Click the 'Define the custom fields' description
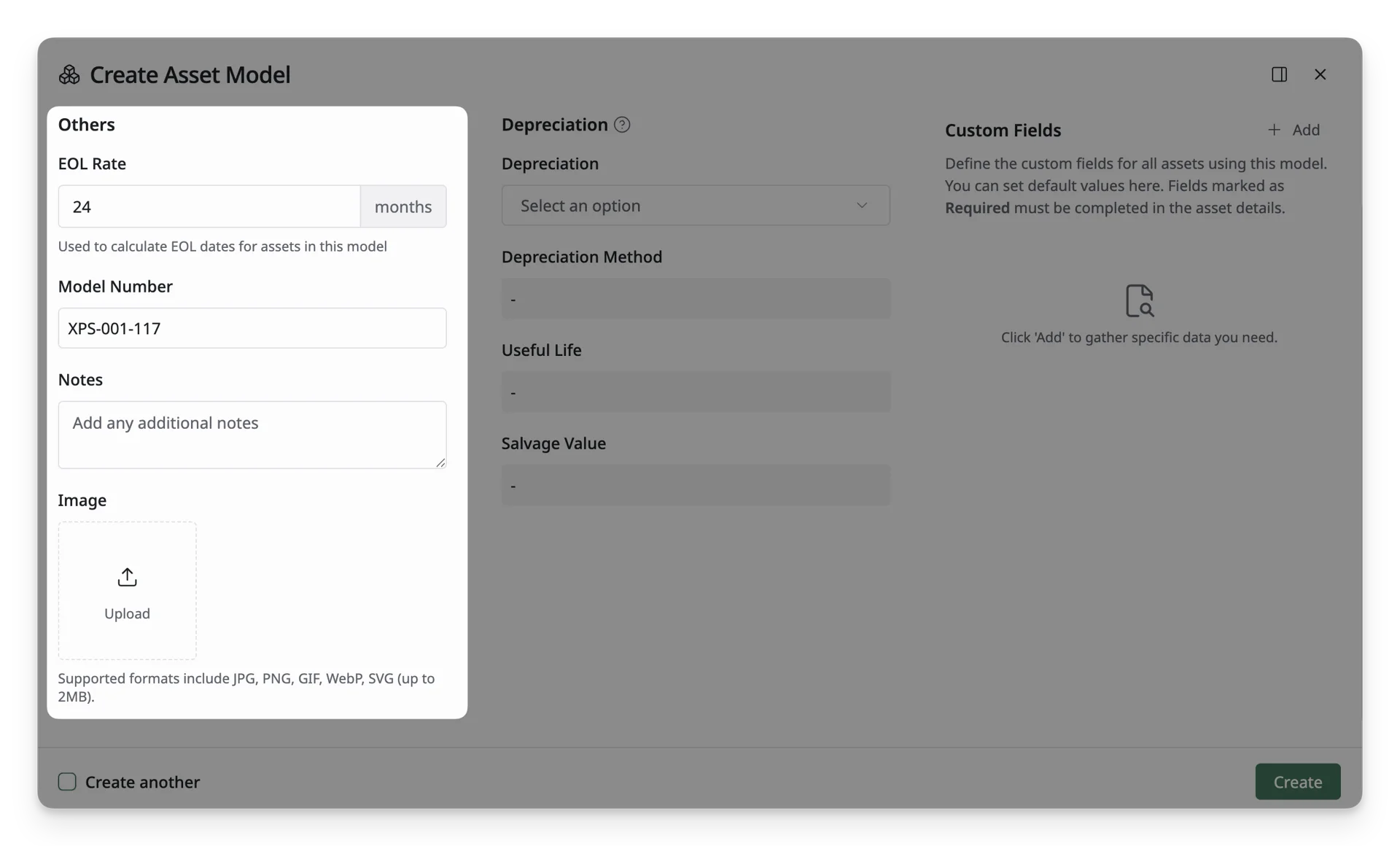Viewport: 1400px width, 846px height. 1136,186
